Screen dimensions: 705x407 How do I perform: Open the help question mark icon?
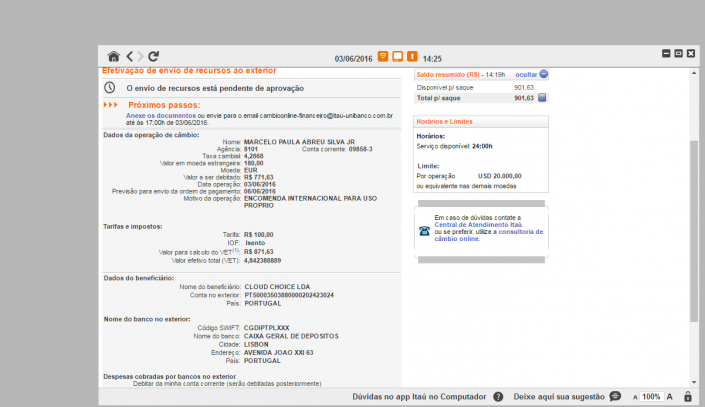point(498,397)
